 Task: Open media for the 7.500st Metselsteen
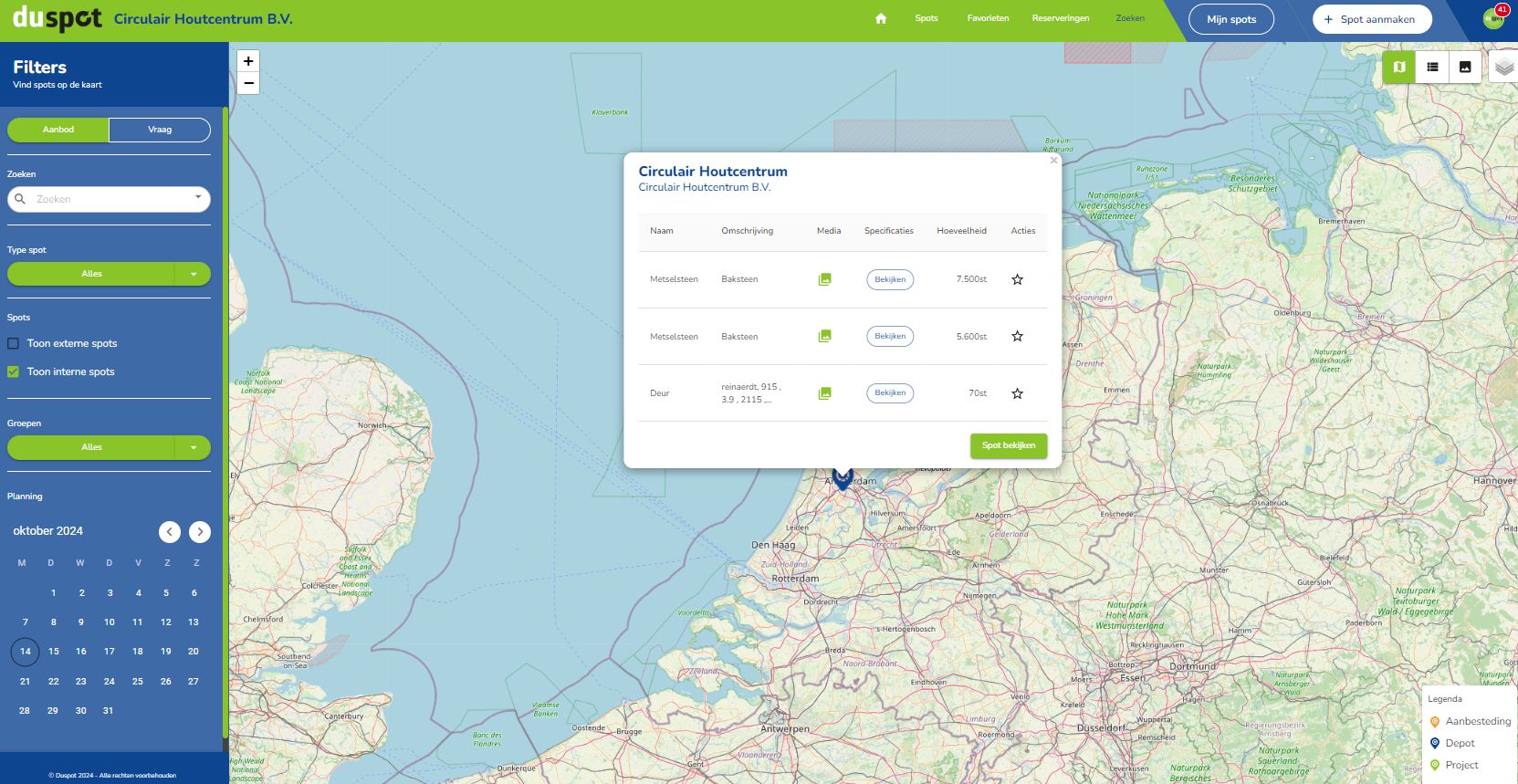[x=824, y=279]
